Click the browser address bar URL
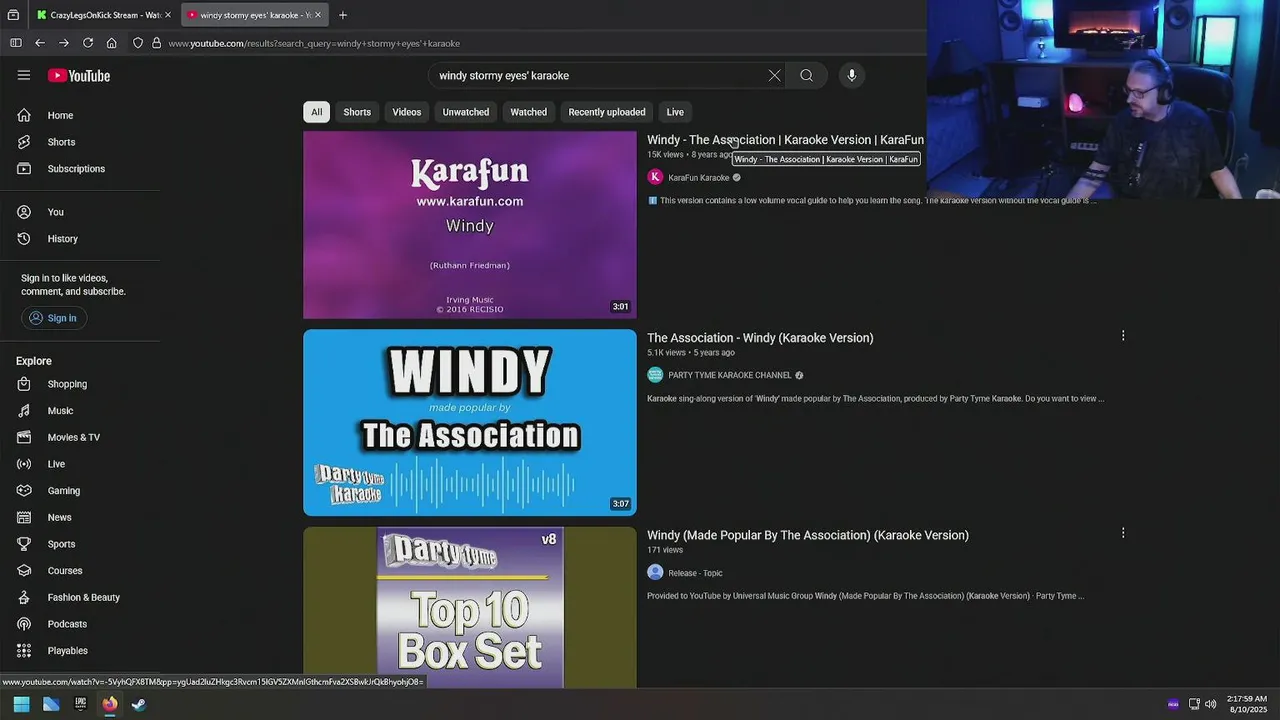This screenshot has width=1280, height=720. click(314, 43)
